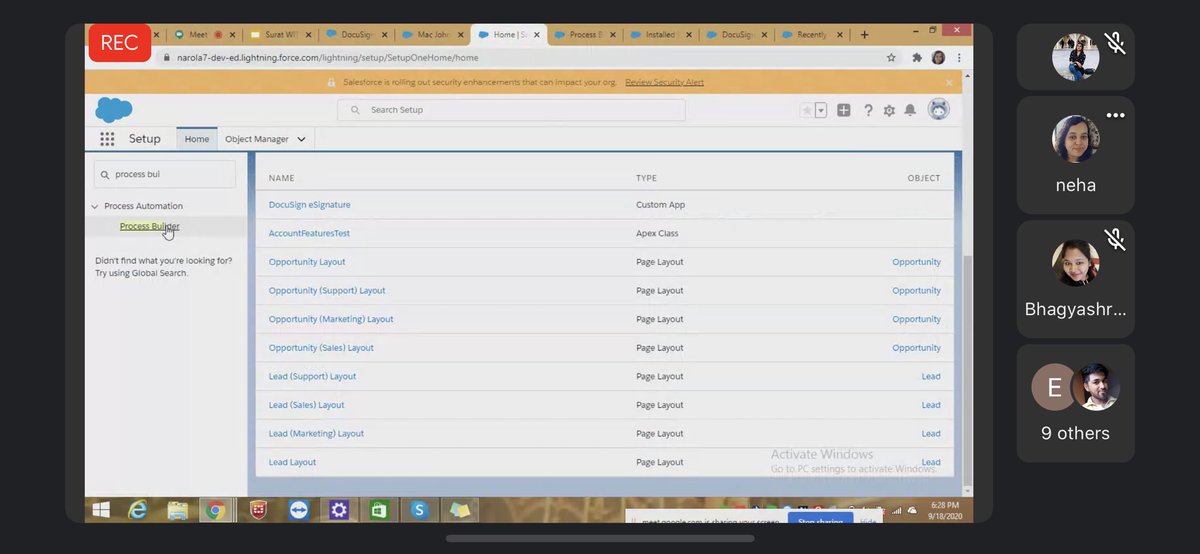1200x554 pixels.
Task: Switch to the Mac John browser tab
Action: [433, 35]
